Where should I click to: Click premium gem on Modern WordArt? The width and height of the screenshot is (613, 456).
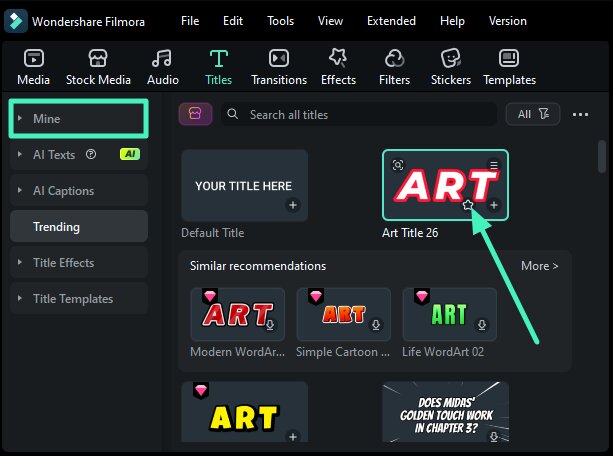(x=210, y=296)
